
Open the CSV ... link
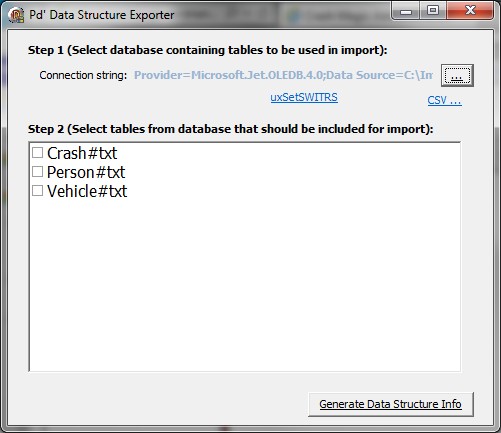click(x=444, y=100)
